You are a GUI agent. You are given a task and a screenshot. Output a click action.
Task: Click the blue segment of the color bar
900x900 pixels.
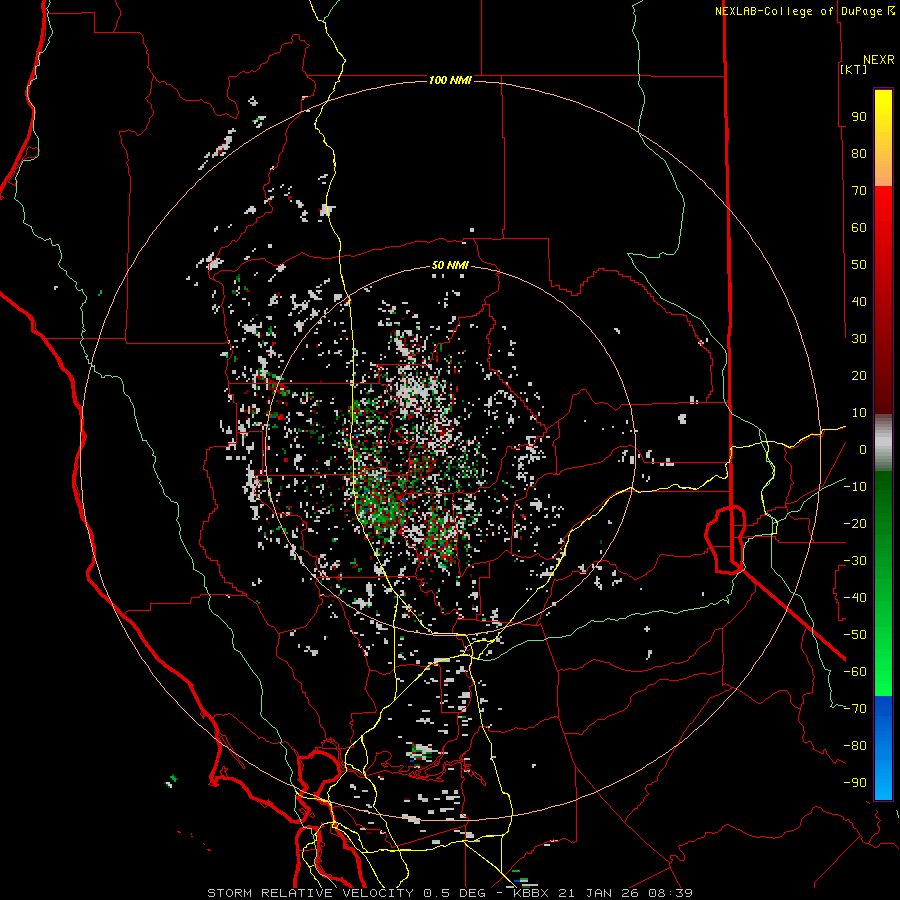[883, 748]
